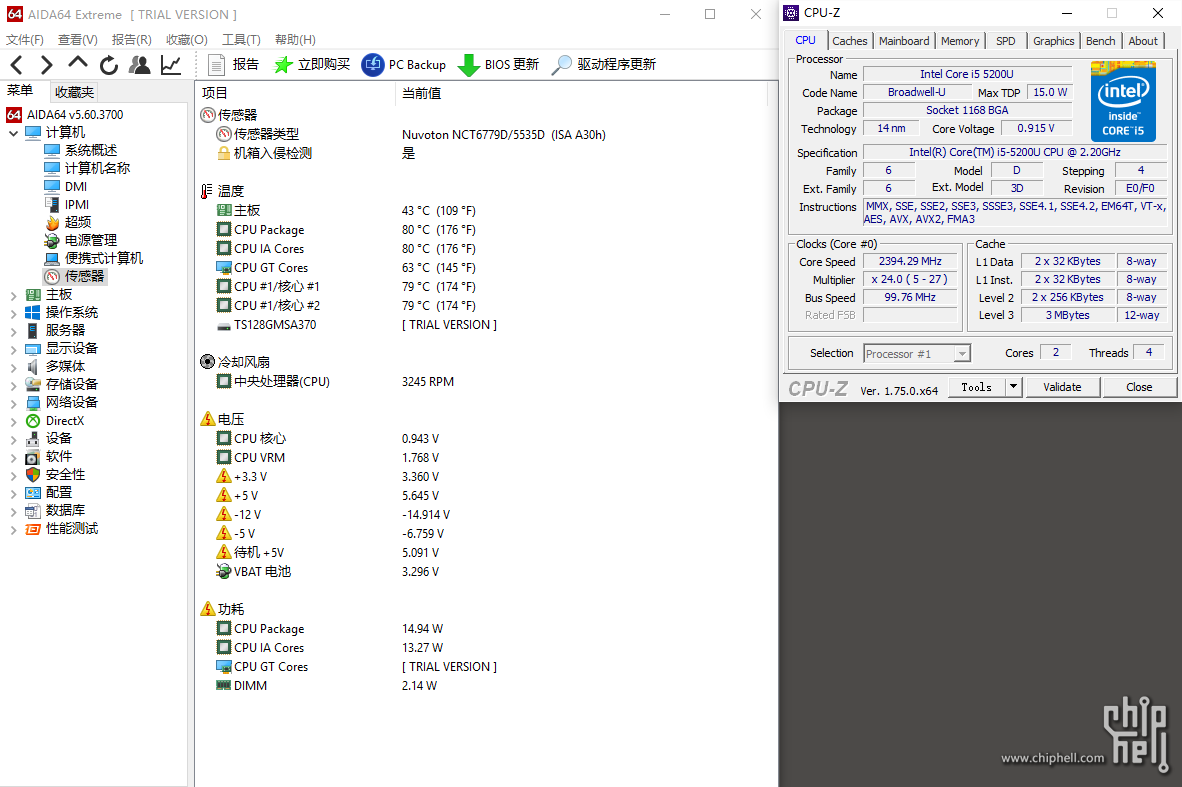Expand the 操作系统 tree node
The image size is (1182, 787).
[x=13, y=313]
